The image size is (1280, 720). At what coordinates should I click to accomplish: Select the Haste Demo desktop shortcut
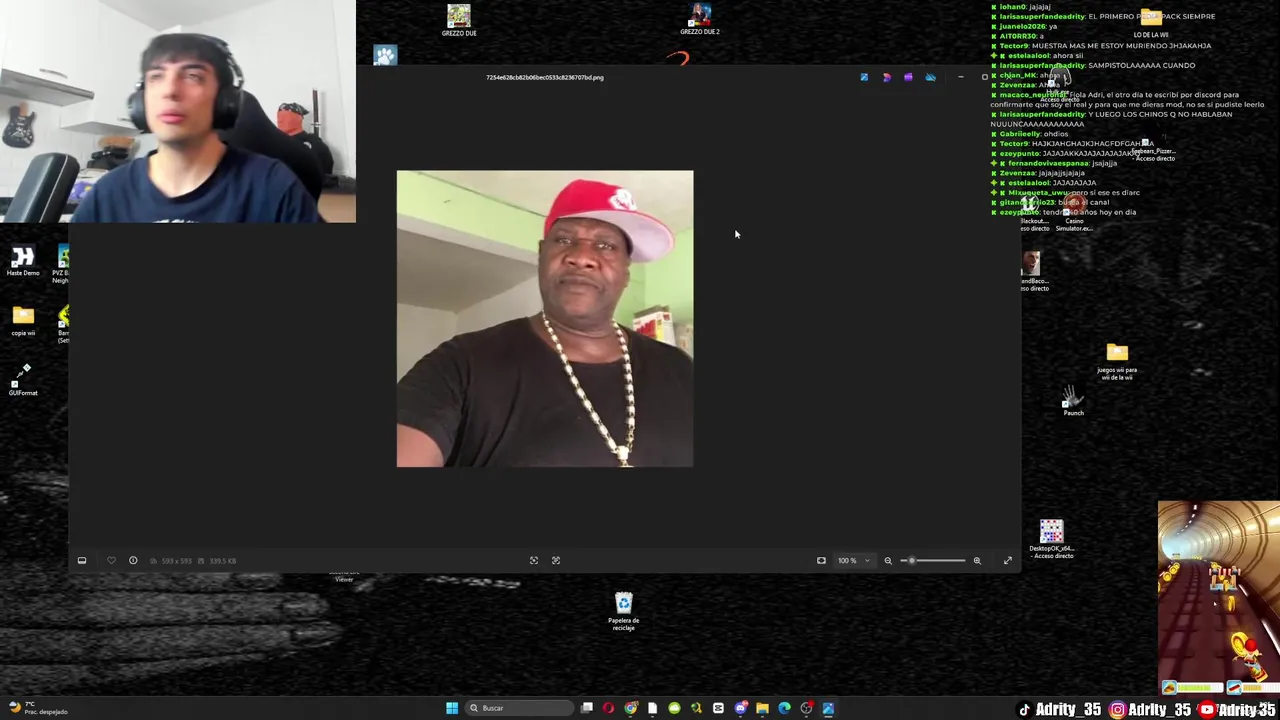pyautogui.click(x=23, y=262)
